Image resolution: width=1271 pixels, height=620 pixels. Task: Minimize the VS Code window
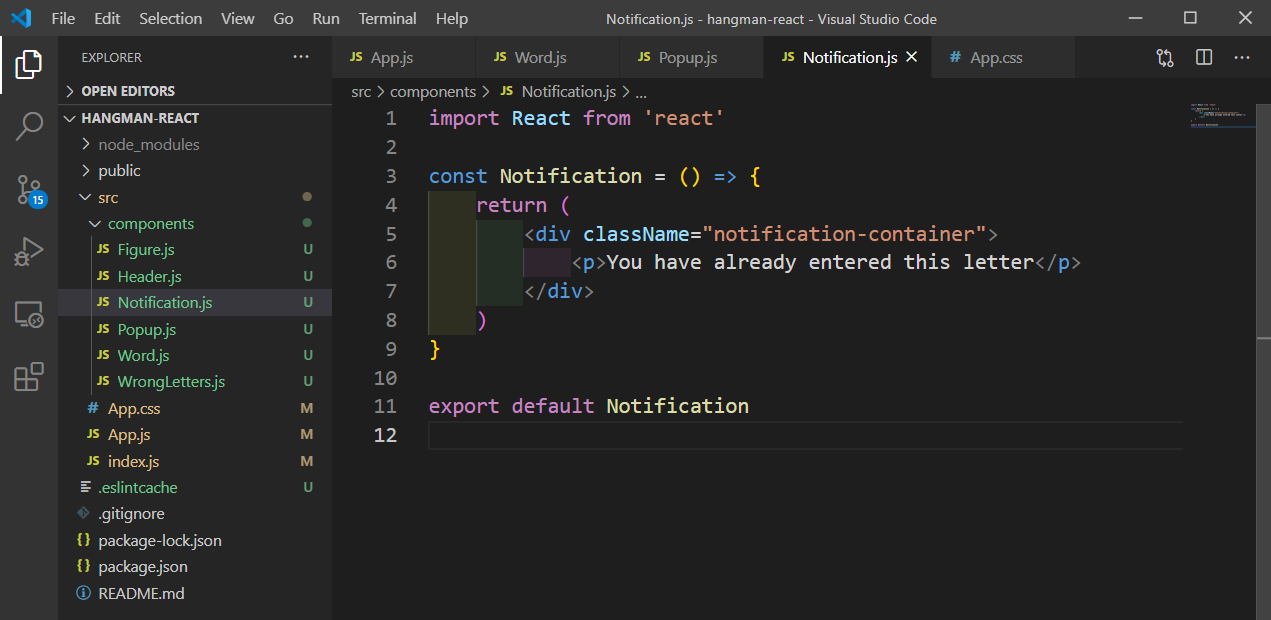[x=1135, y=18]
